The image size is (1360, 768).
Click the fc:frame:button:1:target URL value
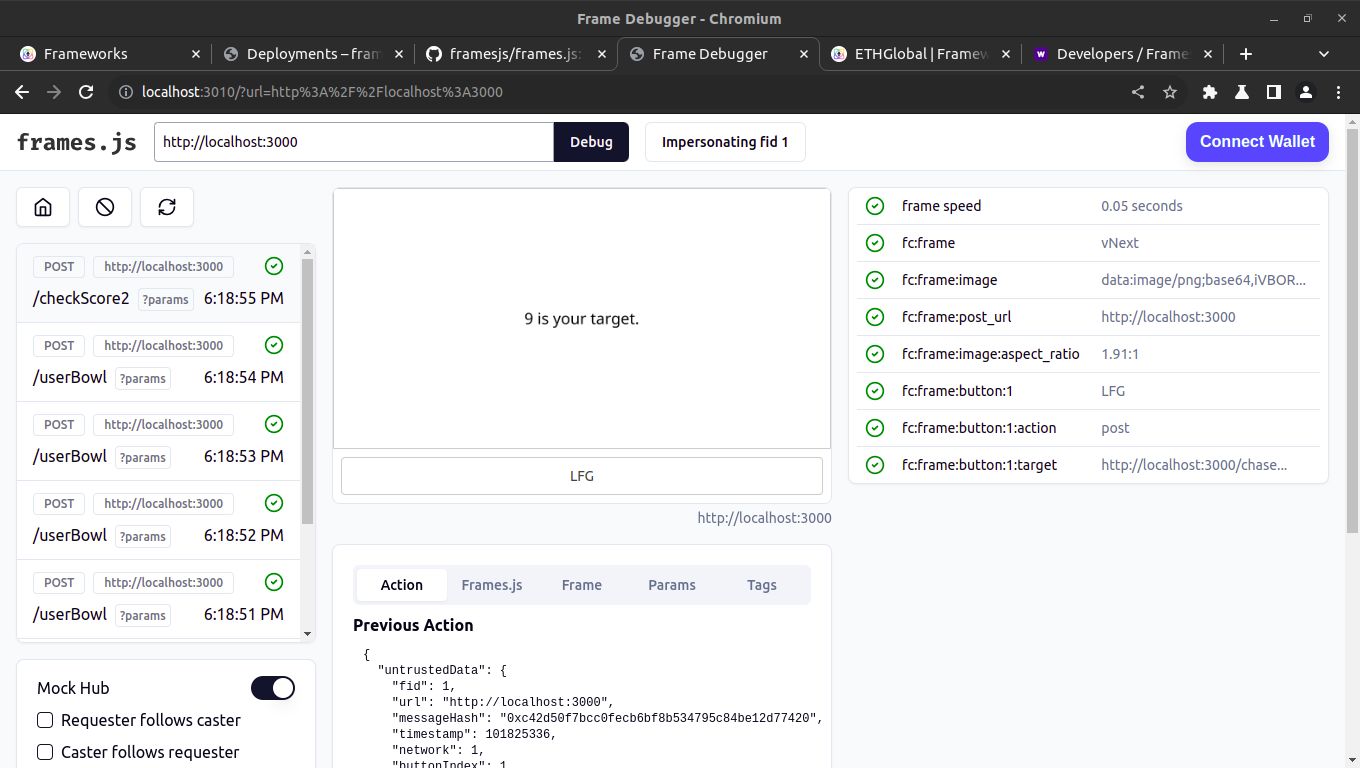coord(1194,465)
